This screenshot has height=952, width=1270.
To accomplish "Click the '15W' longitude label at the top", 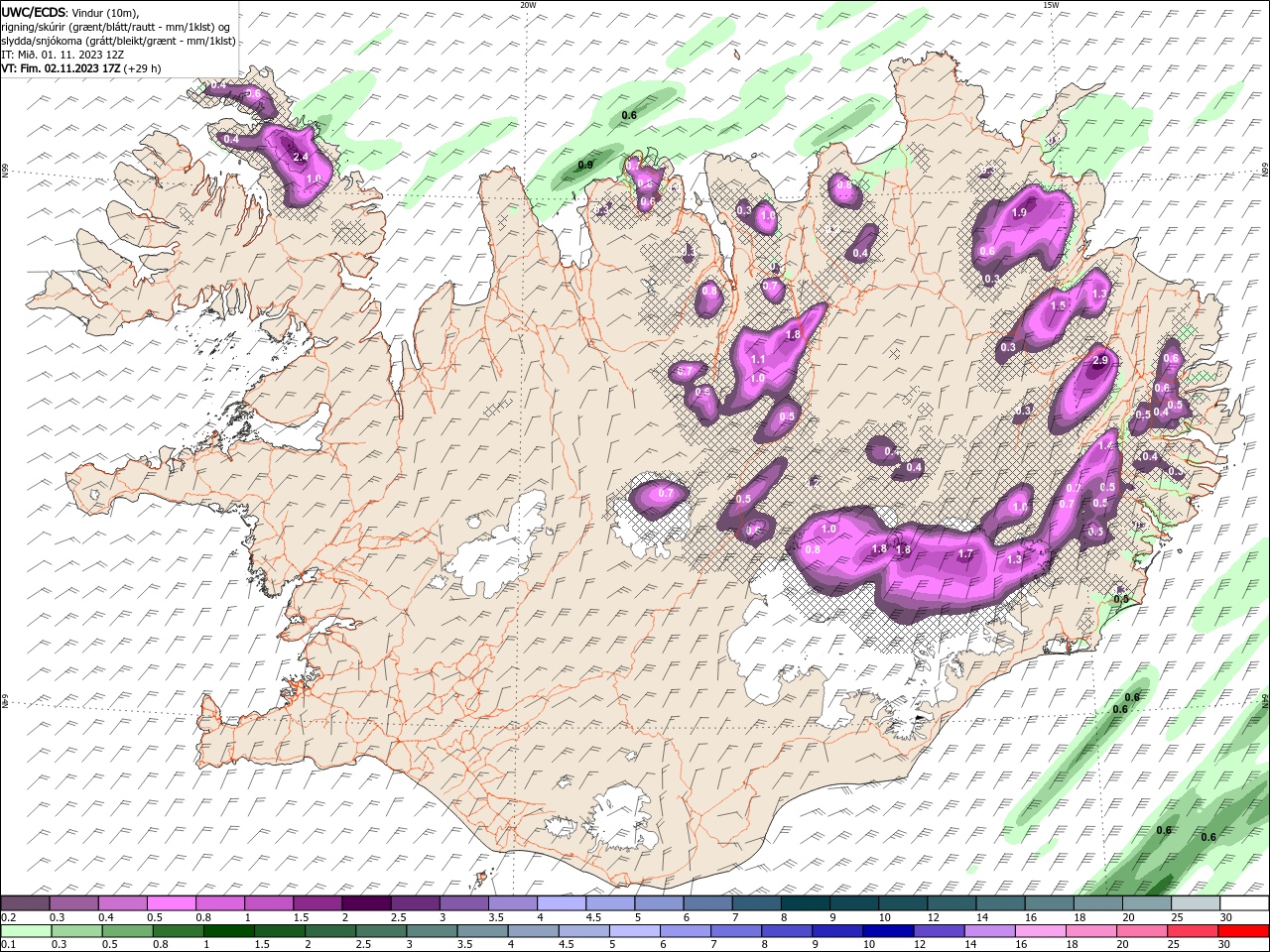I will [1051, 5].
